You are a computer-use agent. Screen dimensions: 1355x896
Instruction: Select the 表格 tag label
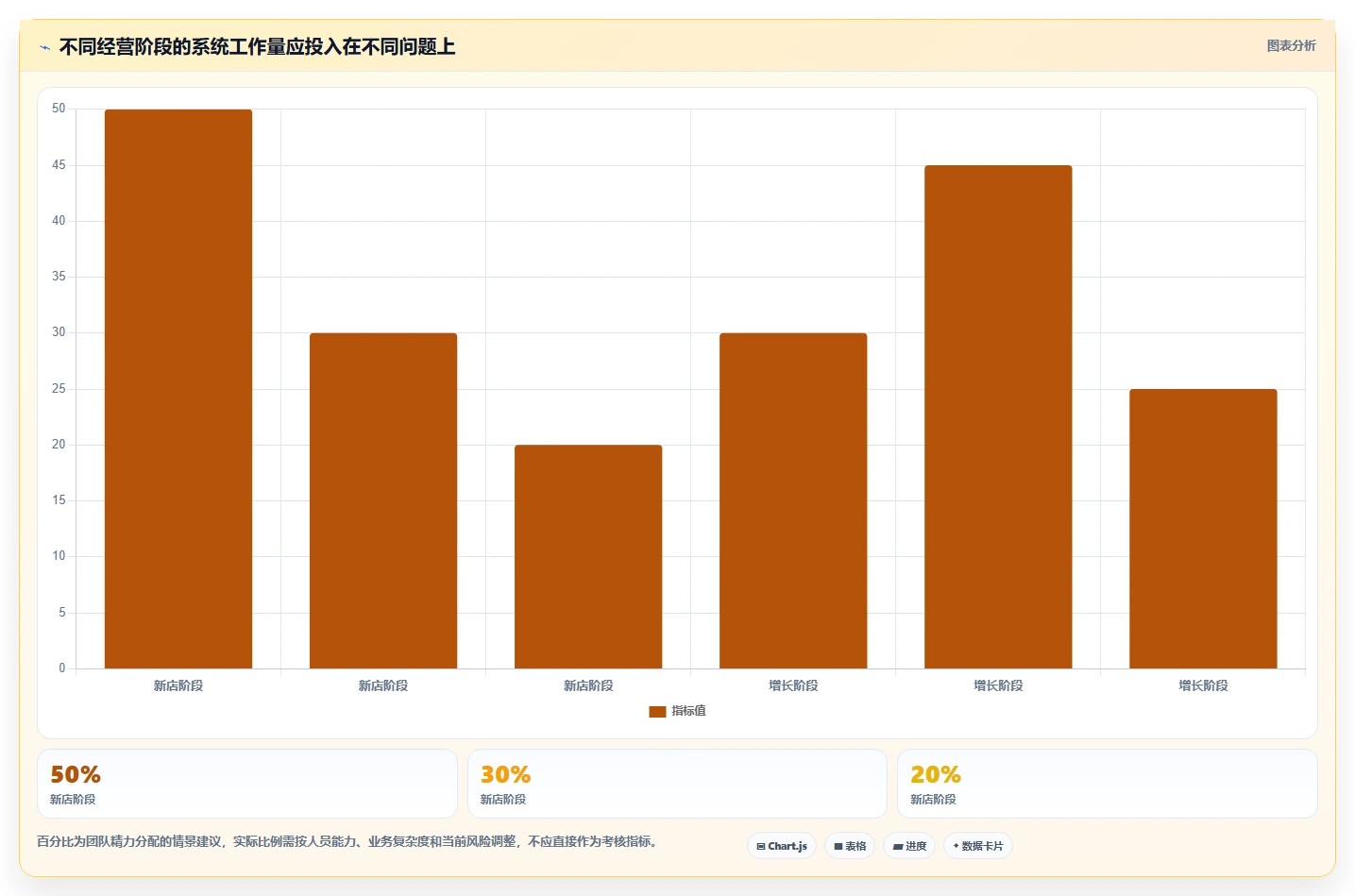855,846
